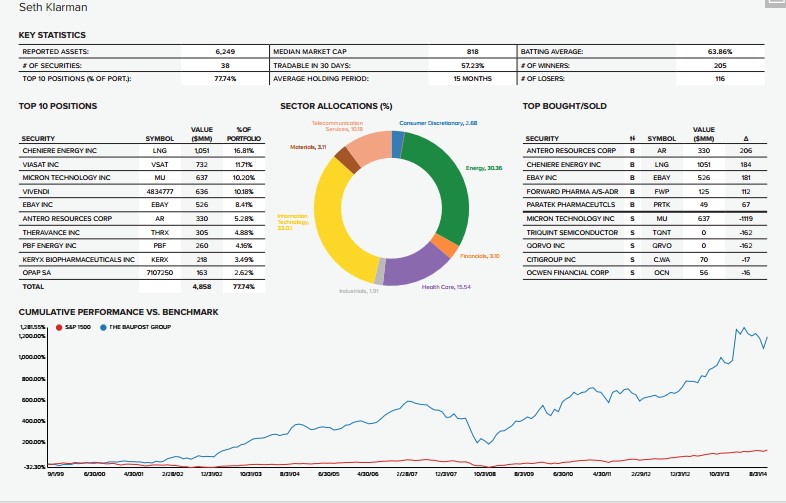Select the FORWARD PHARMA A/S-ADR row

coord(645,192)
